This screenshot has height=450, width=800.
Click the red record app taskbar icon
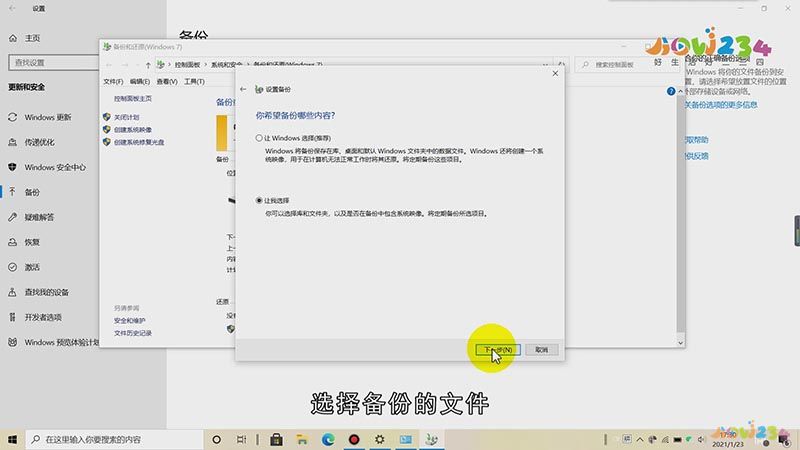(x=354, y=439)
